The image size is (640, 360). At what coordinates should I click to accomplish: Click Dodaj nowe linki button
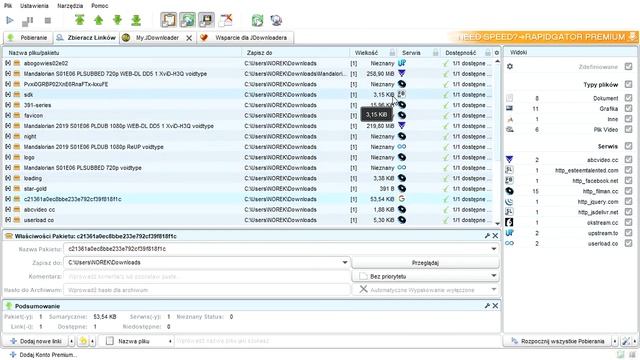[x=36, y=341]
